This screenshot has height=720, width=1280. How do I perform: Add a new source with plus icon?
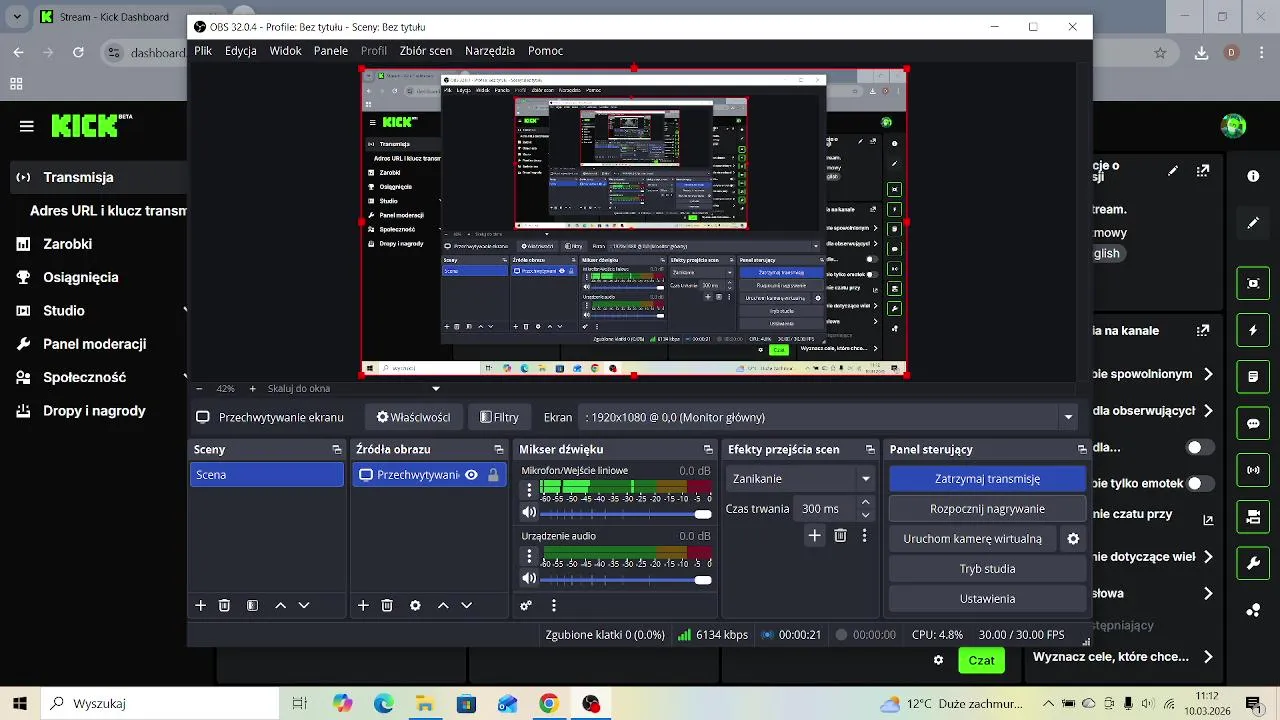point(363,605)
